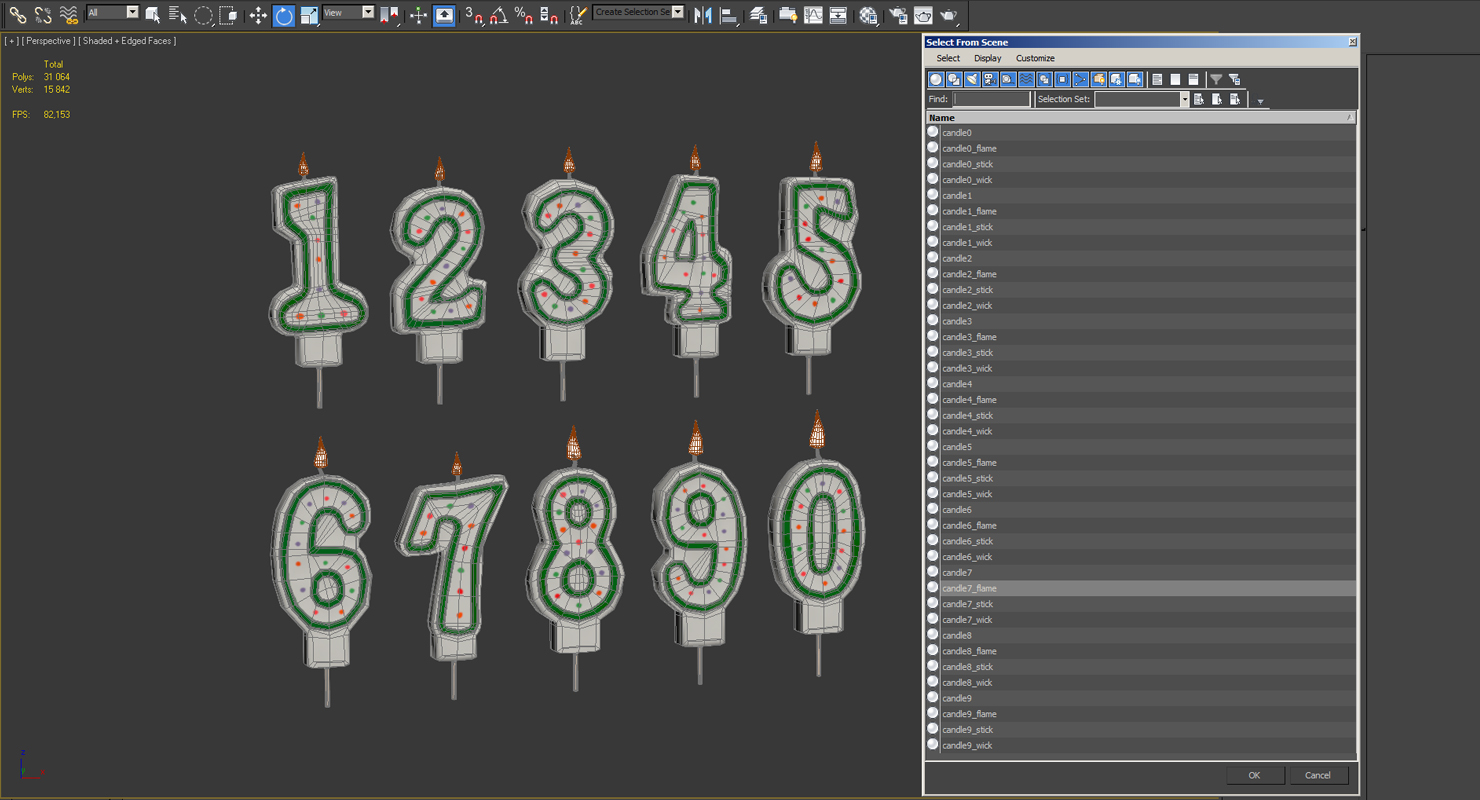Toggle the Display Bone Objects filter
The height and width of the screenshot is (800, 1480).
pyautogui.click(x=1080, y=79)
